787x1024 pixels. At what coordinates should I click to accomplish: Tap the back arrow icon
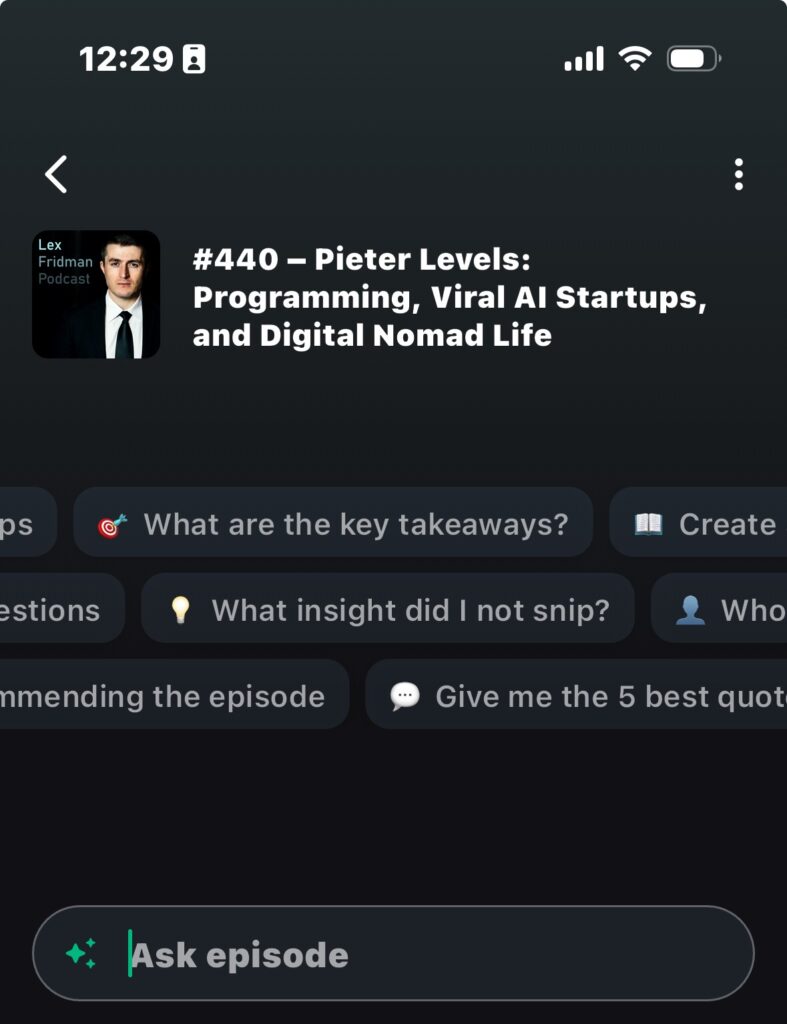point(57,174)
